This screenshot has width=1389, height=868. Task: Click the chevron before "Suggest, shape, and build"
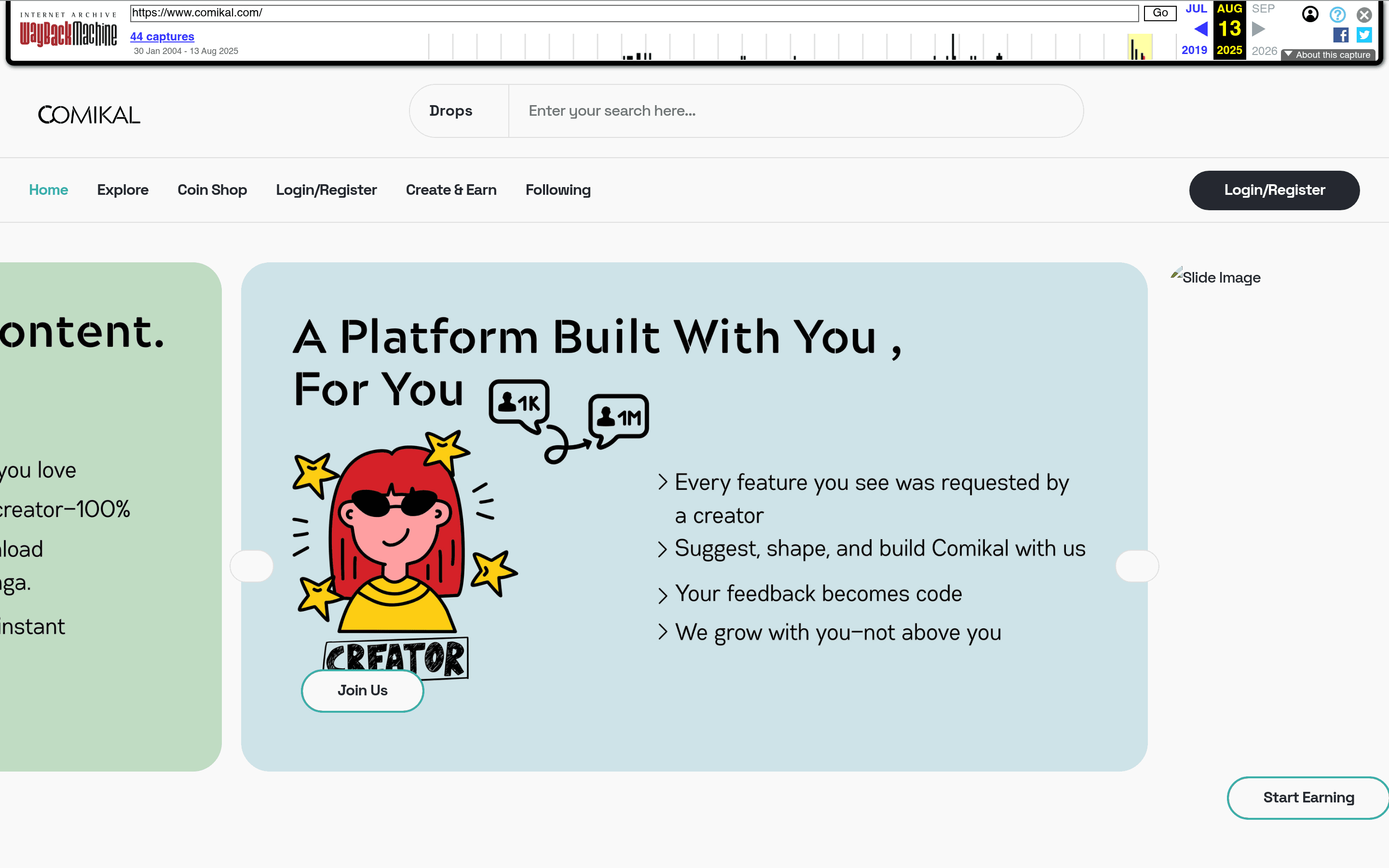click(662, 549)
